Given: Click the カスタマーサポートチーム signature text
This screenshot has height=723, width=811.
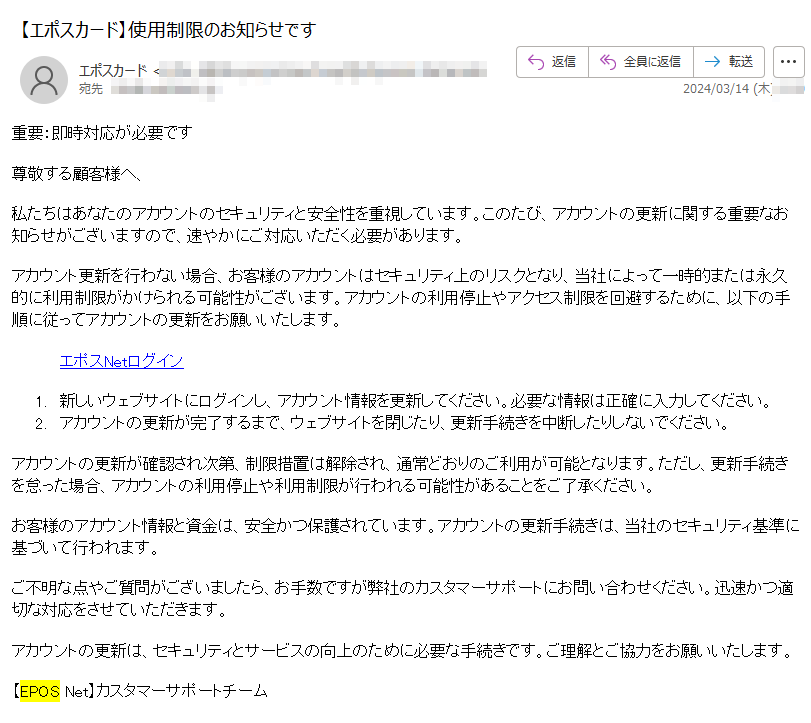Looking at the screenshot, I should [182, 691].
